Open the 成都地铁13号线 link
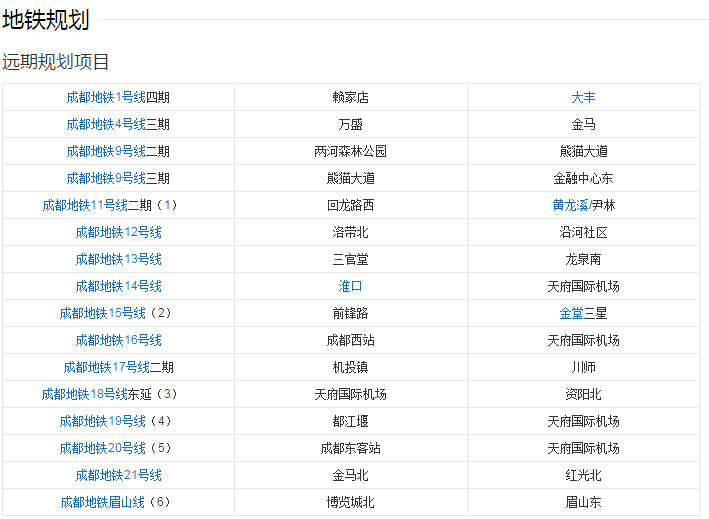The width and height of the screenshot is (709, 519). point(118,260)
